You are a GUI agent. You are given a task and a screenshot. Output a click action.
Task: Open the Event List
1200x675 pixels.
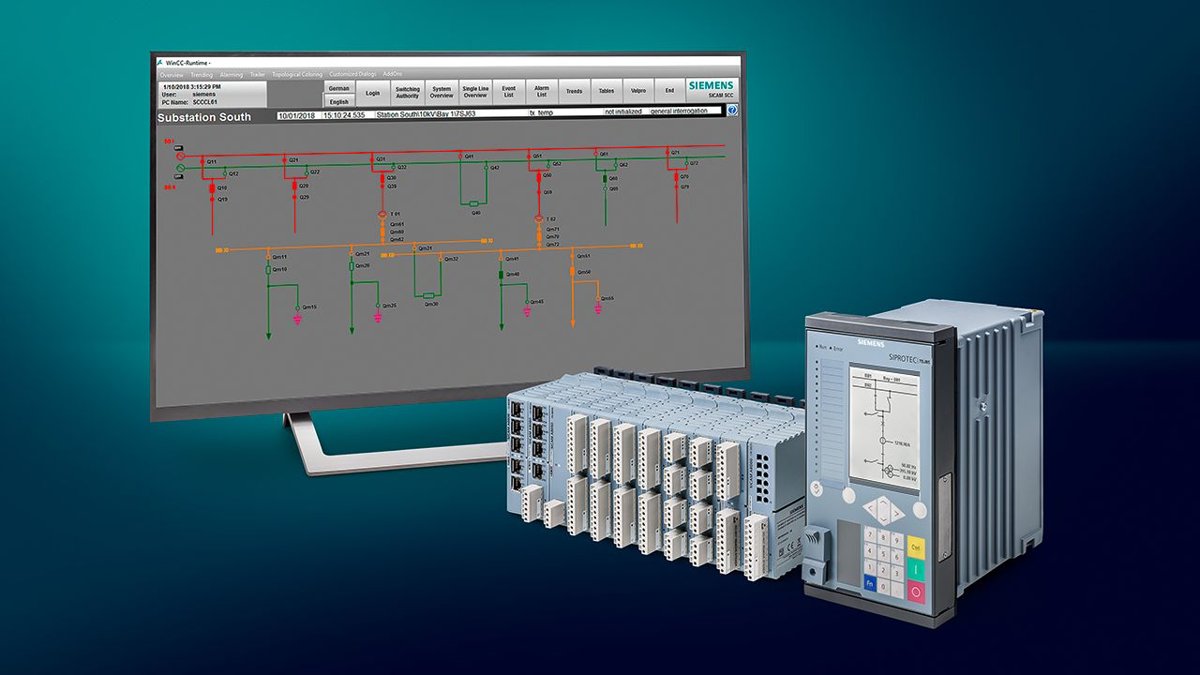click(508, 92)
